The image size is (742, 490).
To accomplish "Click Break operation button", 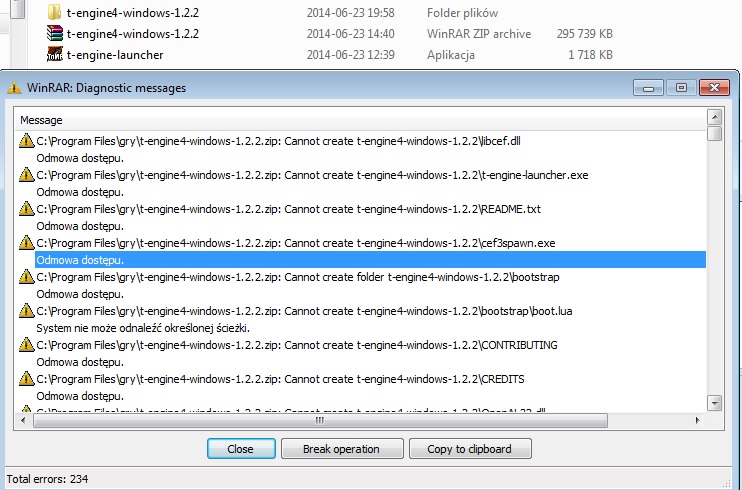I will (x=342, y=448).
